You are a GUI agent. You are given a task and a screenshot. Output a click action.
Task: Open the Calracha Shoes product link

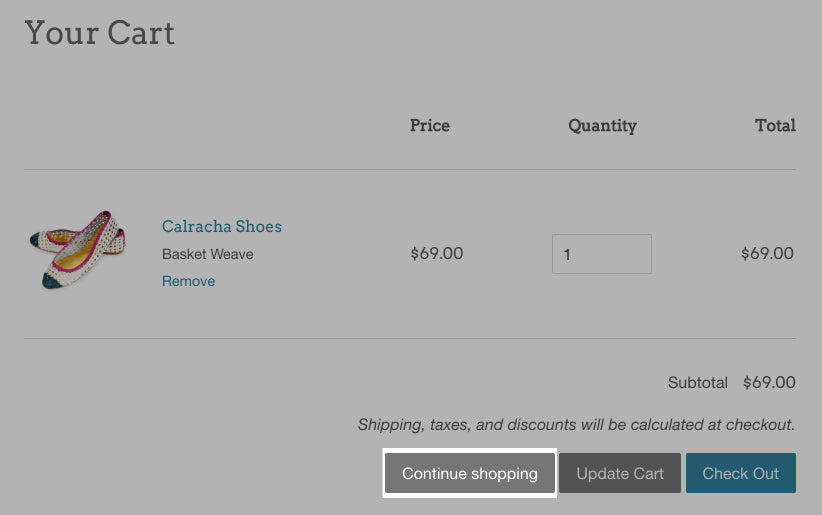tap(222, 226)
